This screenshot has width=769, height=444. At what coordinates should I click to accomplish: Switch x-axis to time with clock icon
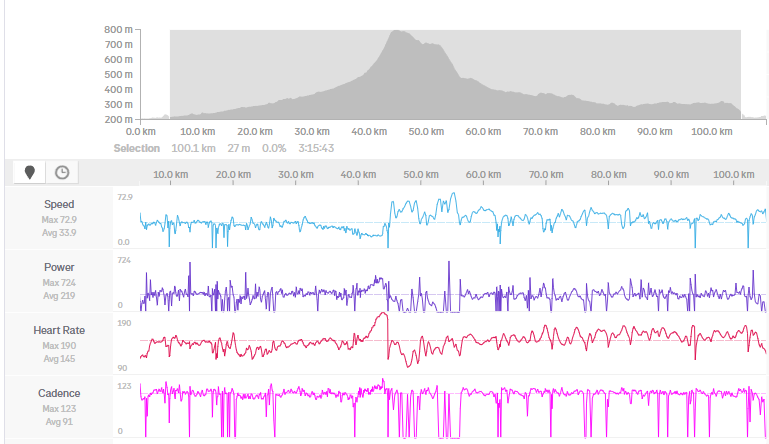(62, 172)
